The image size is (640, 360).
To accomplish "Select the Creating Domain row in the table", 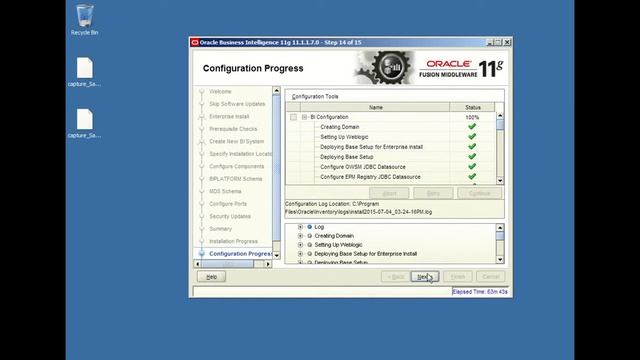I will (390, 127).
